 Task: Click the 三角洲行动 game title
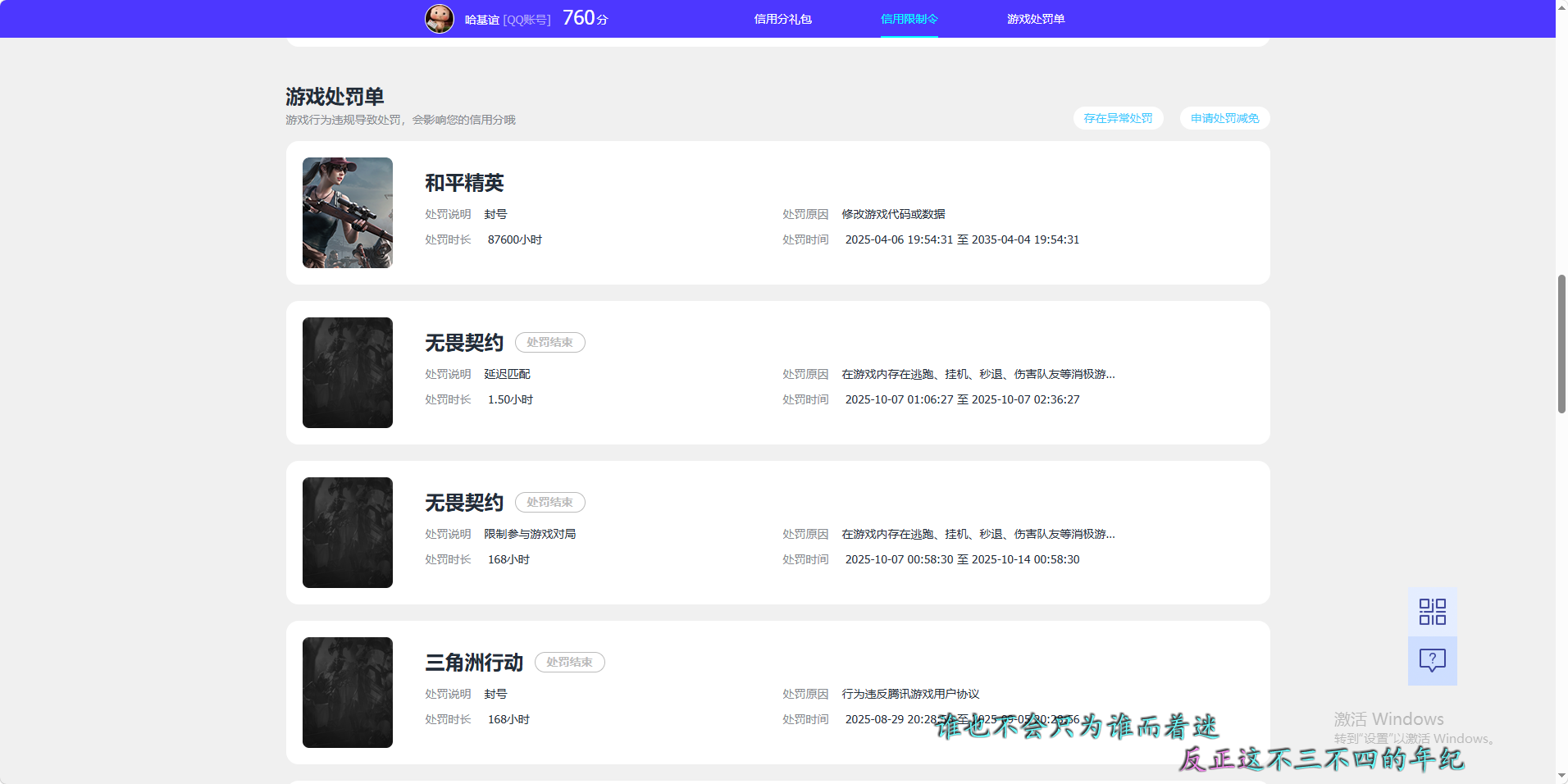[x=474, y=663]
